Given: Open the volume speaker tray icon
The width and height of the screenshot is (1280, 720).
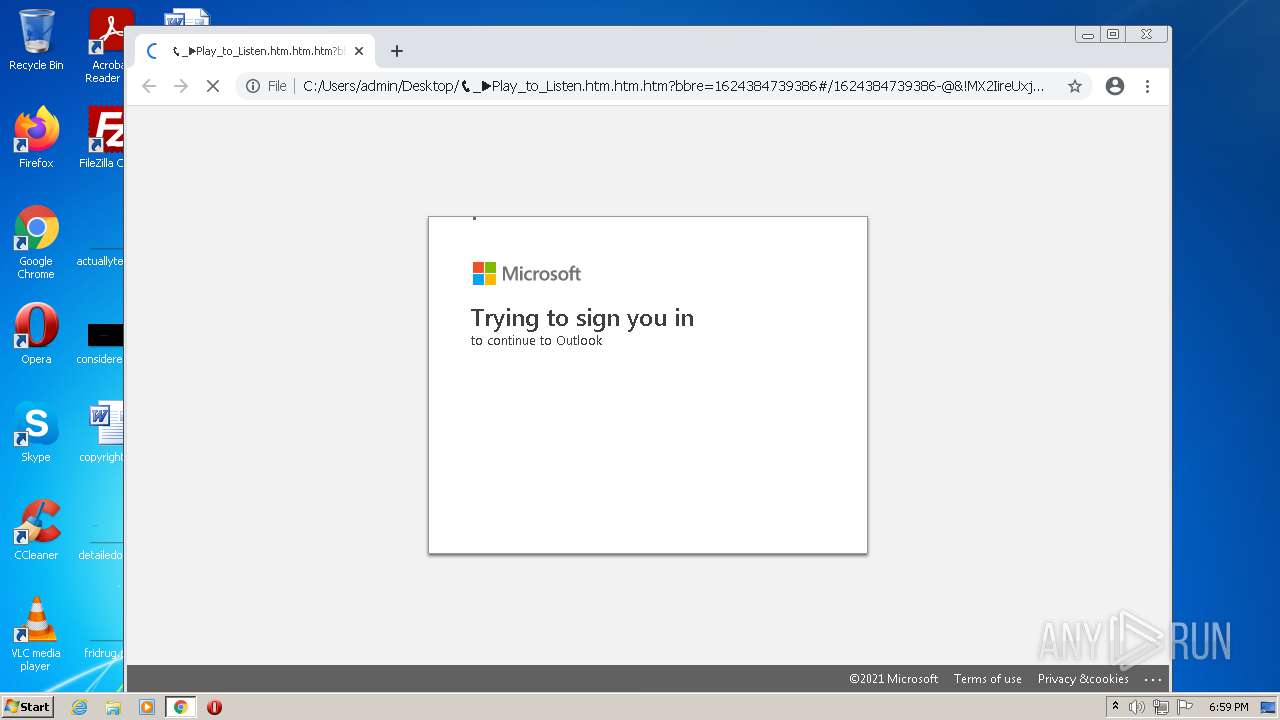Looking at the screenshot, I should coord(1137,707).
